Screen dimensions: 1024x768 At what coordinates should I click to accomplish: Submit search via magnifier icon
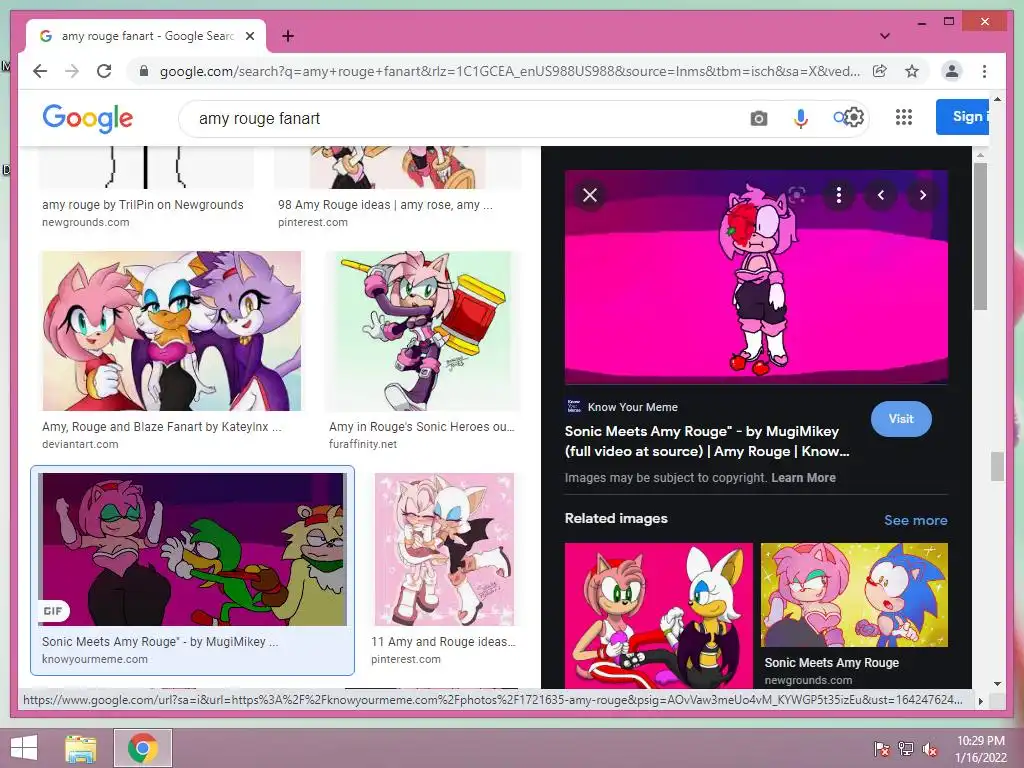click(x=839, y=118)
